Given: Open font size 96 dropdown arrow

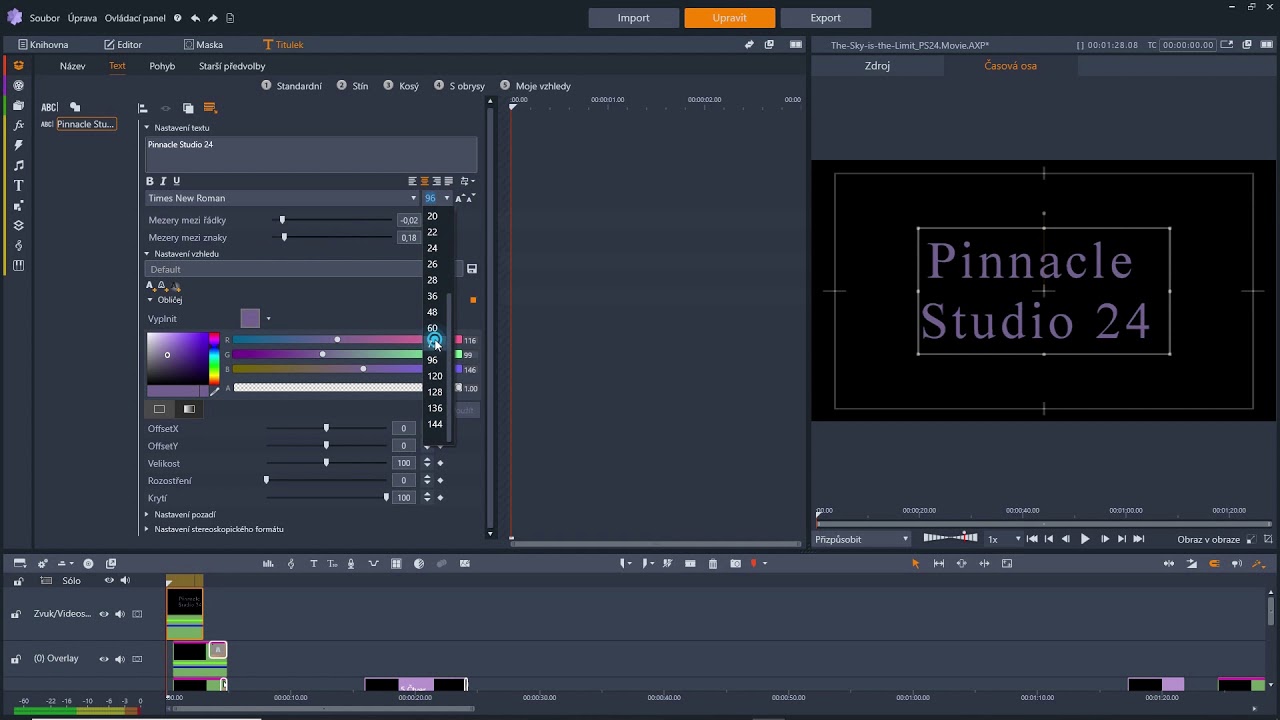Looking at the screenshot, I should coord(447,198).
